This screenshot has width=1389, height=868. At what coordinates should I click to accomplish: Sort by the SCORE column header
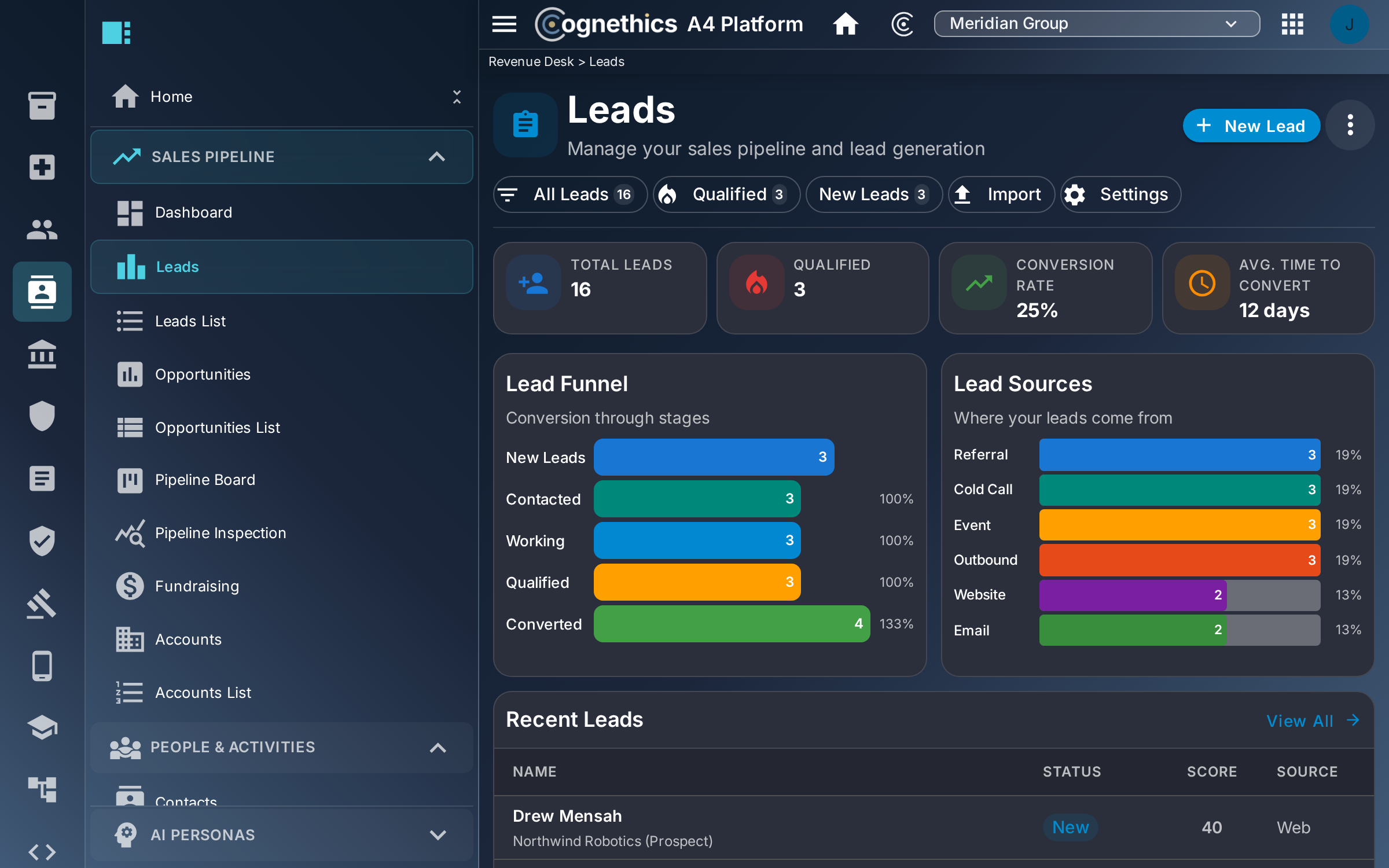point(1211,771)
